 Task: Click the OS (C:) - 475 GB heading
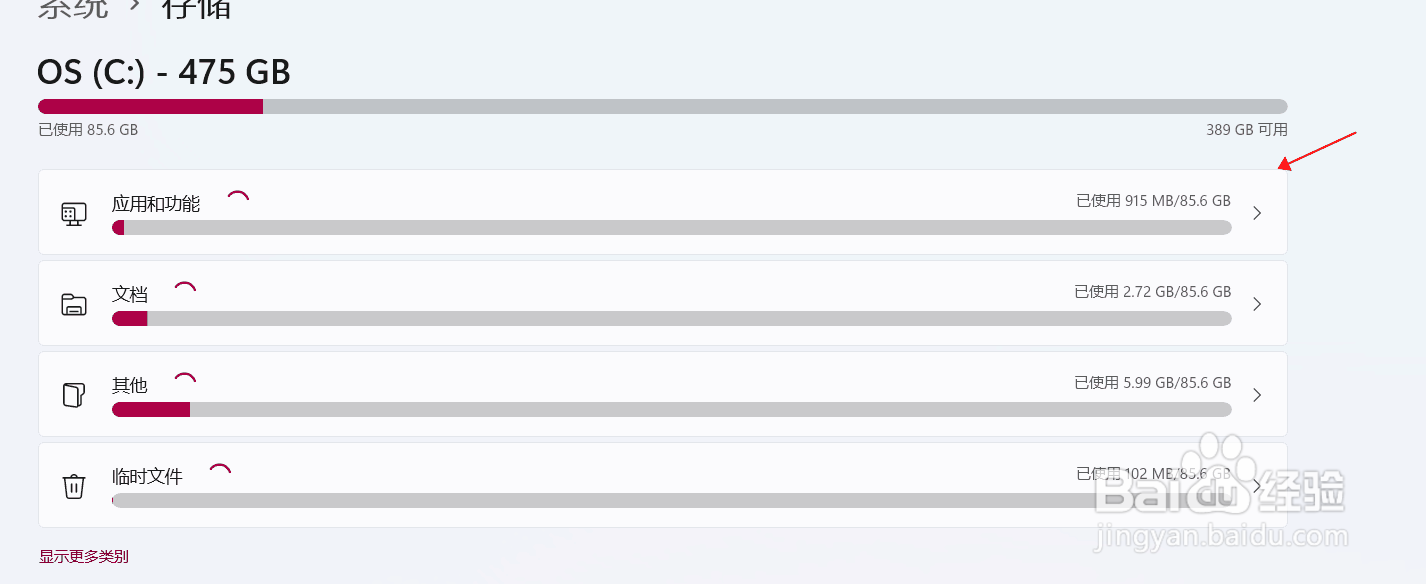164,72
